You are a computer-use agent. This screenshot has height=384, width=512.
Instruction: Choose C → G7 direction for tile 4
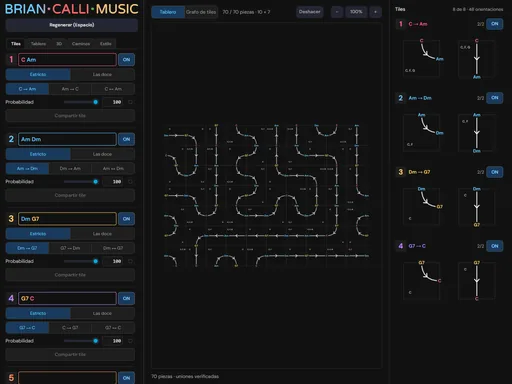tap(70, 328)
